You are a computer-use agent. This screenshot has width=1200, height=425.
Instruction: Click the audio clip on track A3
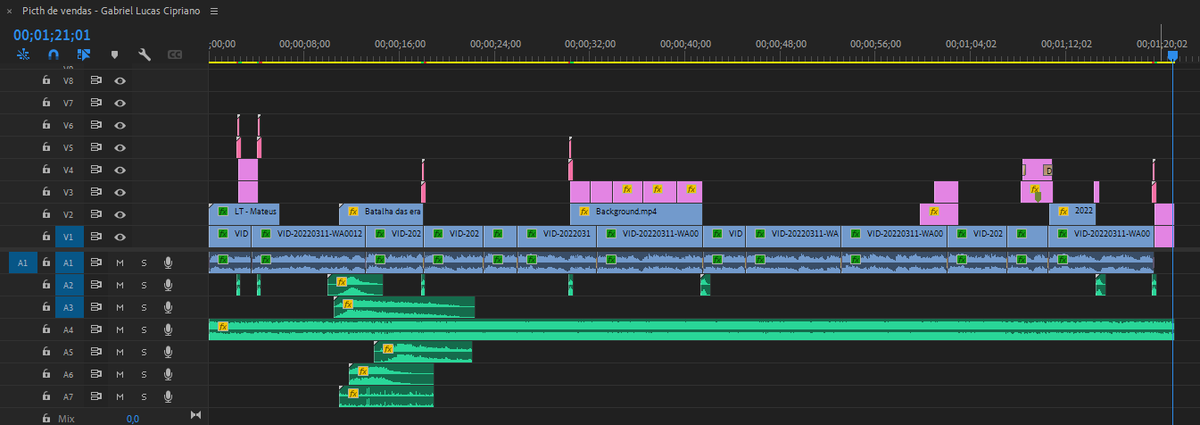pyautogui.click(x=404, y=307)
